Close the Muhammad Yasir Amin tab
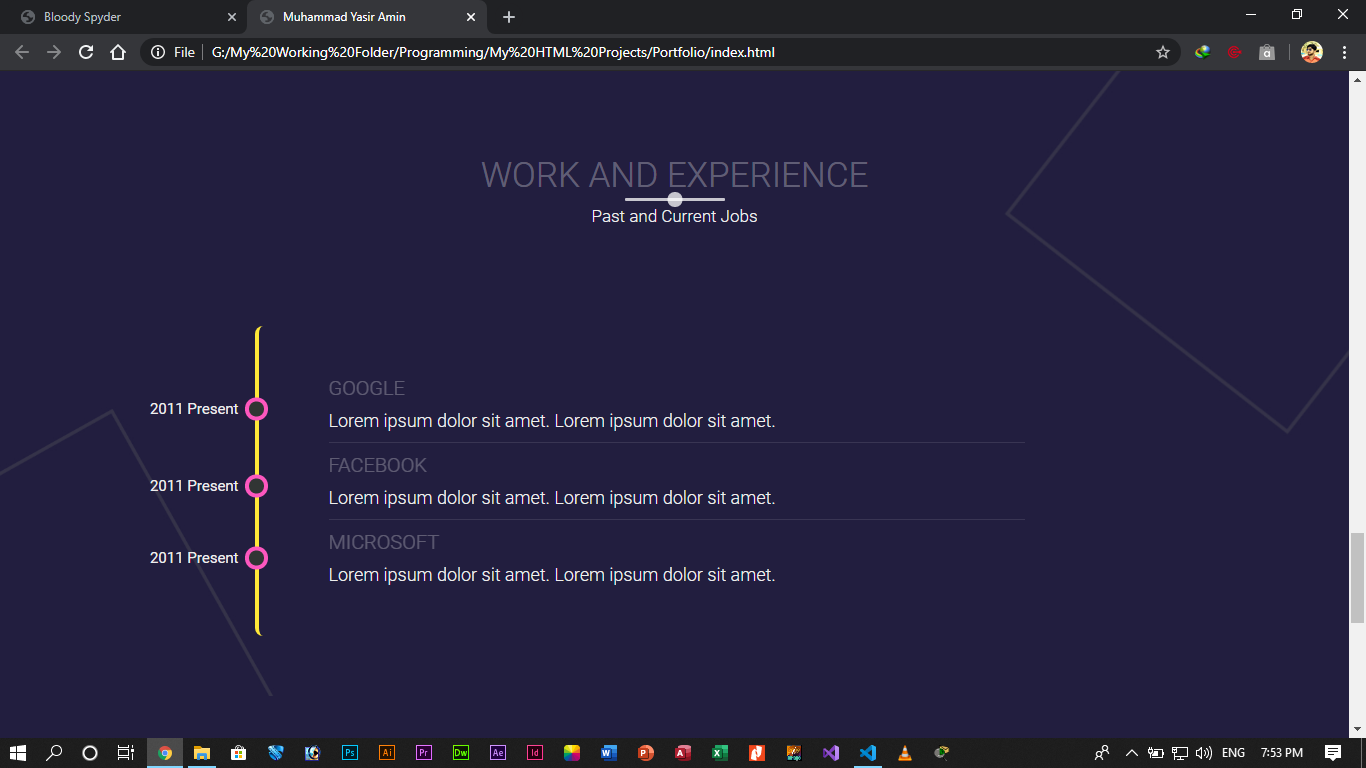1366x768 pixels. (x=471, y=17)
